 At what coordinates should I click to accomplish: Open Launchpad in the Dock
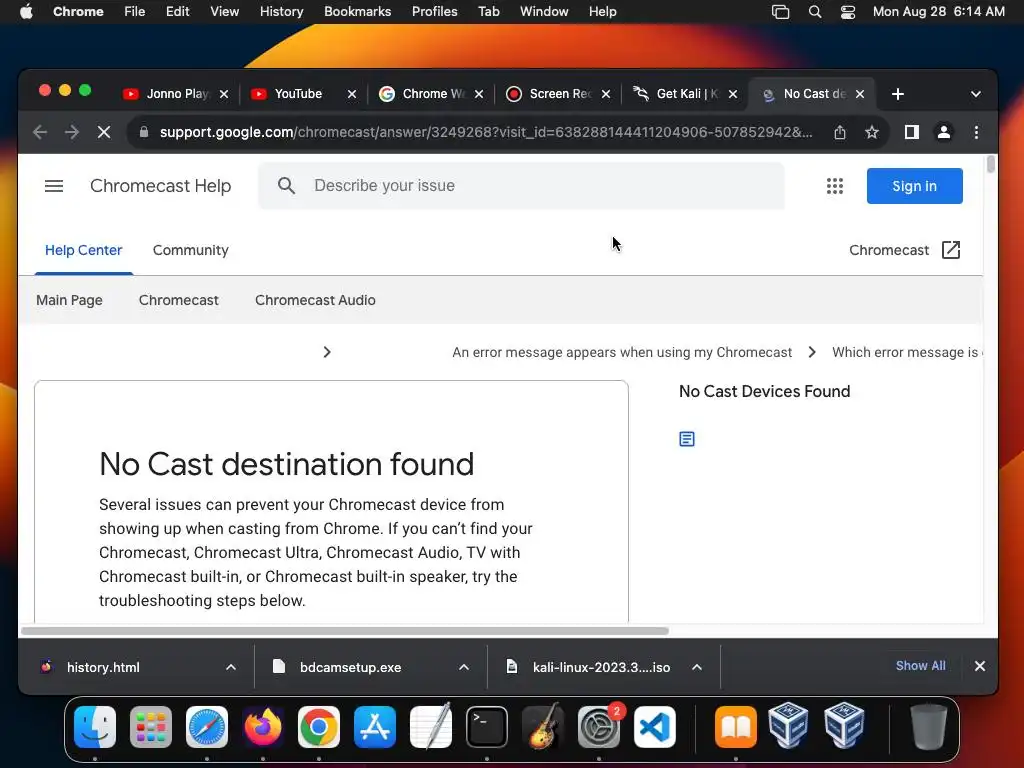151,727
